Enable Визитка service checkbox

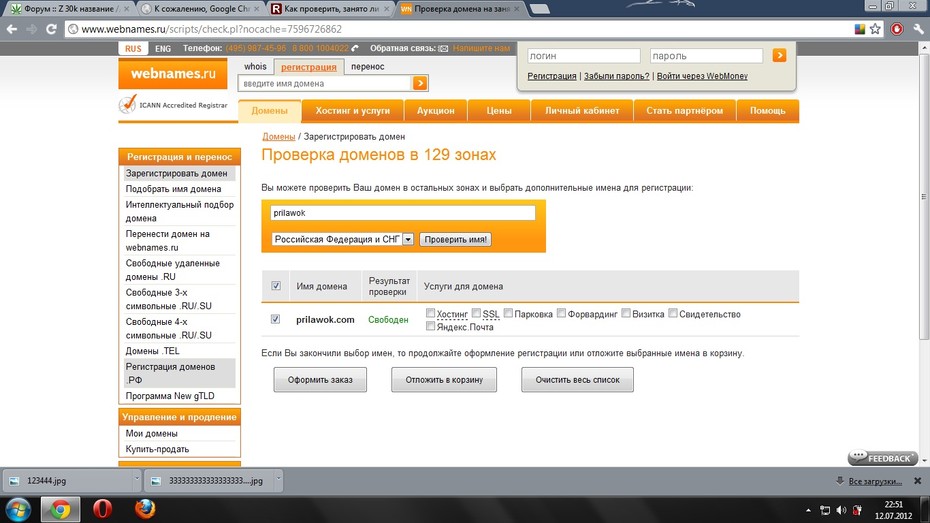(x=626, y=313)
